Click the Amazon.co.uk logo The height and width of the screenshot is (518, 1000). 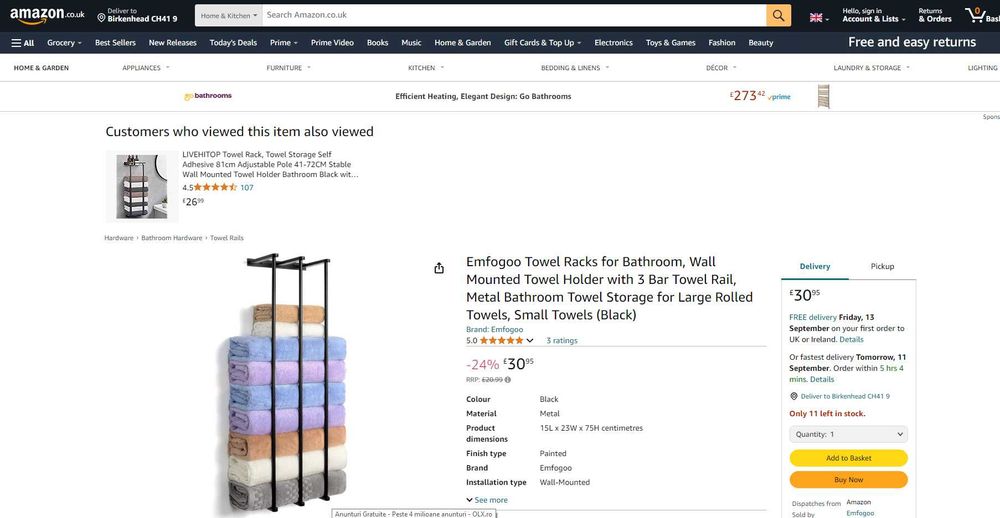click(x=47, y=16)
